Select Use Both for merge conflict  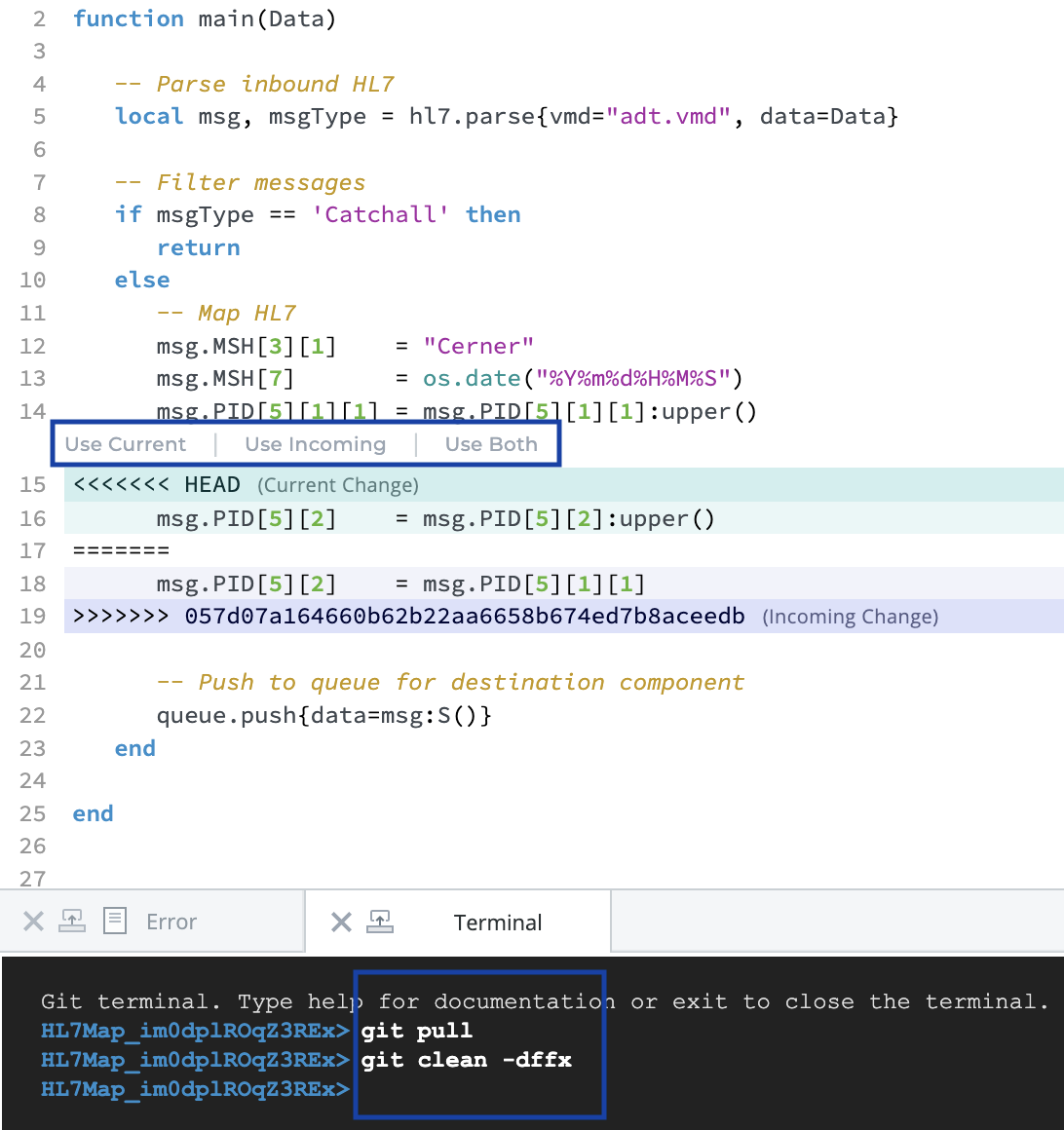tap(491, 444)
